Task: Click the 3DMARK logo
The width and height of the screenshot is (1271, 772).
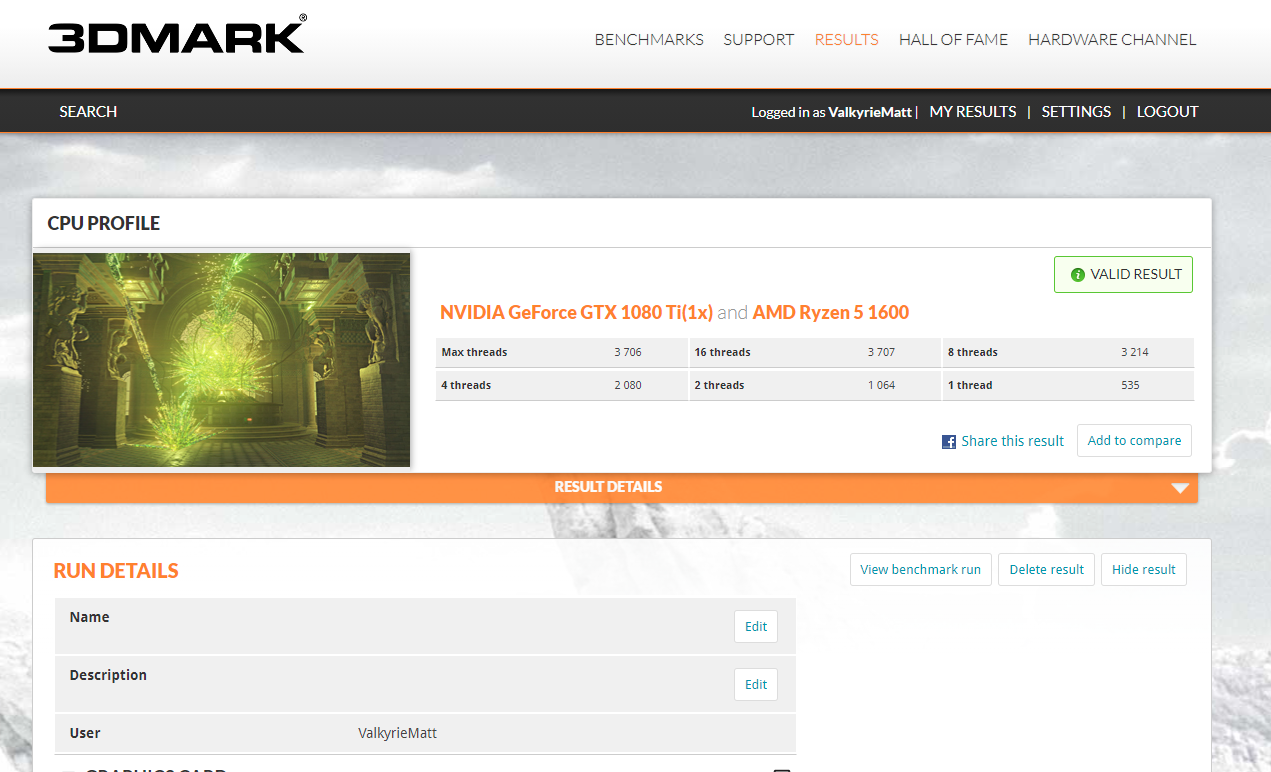Action: point(177,34)
